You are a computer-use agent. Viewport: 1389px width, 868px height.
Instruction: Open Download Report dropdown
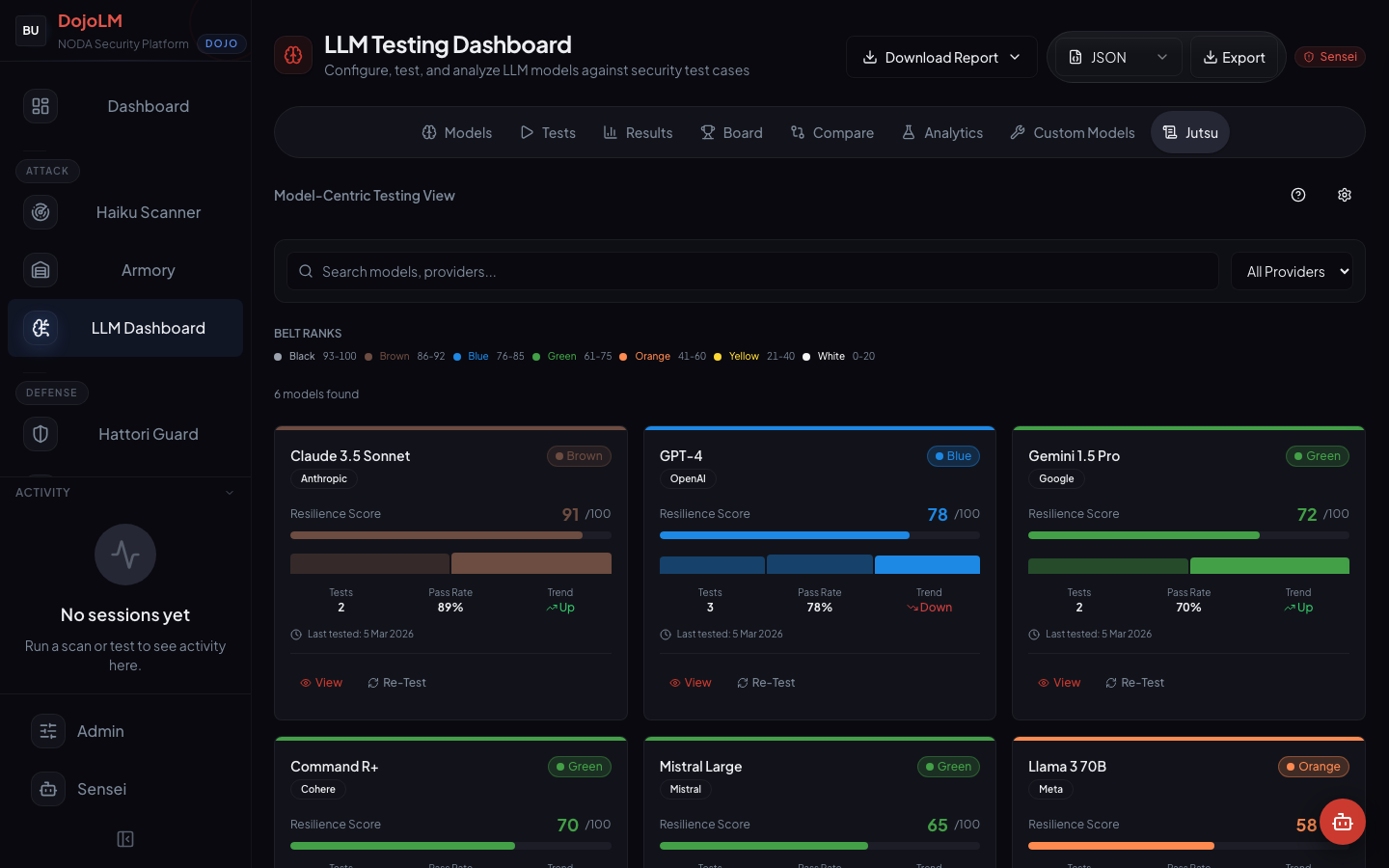(941, 57)
